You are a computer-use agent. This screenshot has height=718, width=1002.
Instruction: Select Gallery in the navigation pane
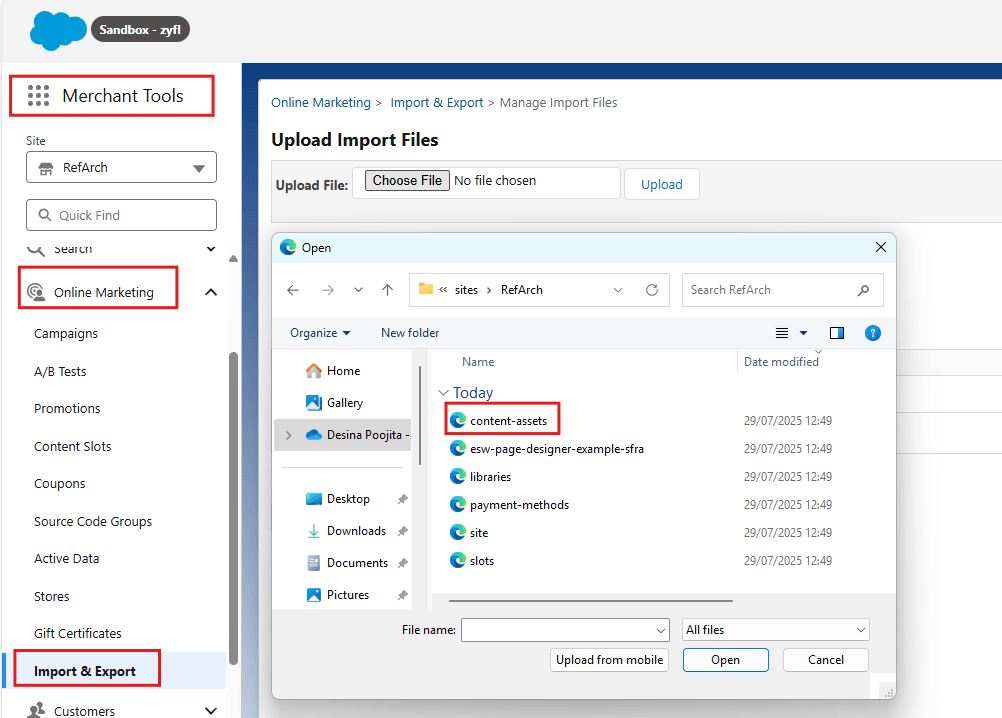point(344,403)
